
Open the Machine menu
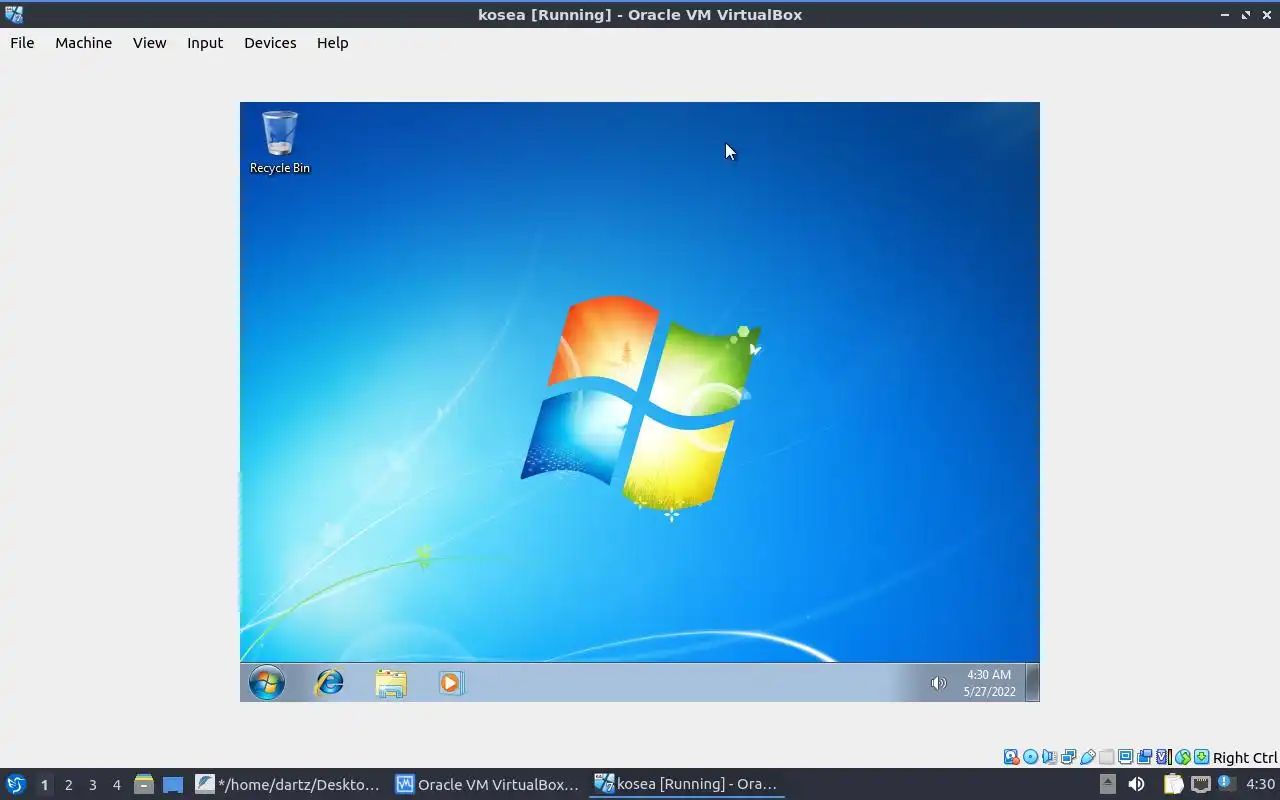tap(83, 42)
